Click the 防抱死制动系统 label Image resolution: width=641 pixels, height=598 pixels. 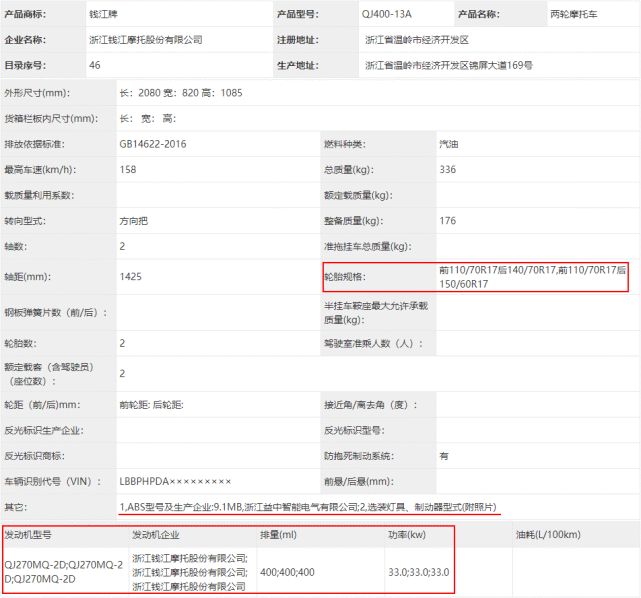pos(359,456)
